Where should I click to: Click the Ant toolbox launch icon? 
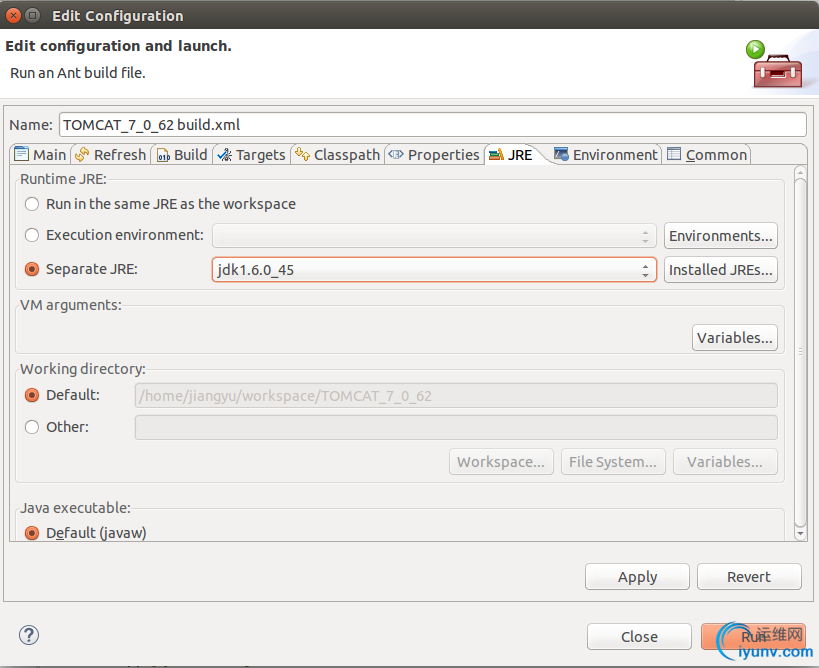[x=776, y=66]
